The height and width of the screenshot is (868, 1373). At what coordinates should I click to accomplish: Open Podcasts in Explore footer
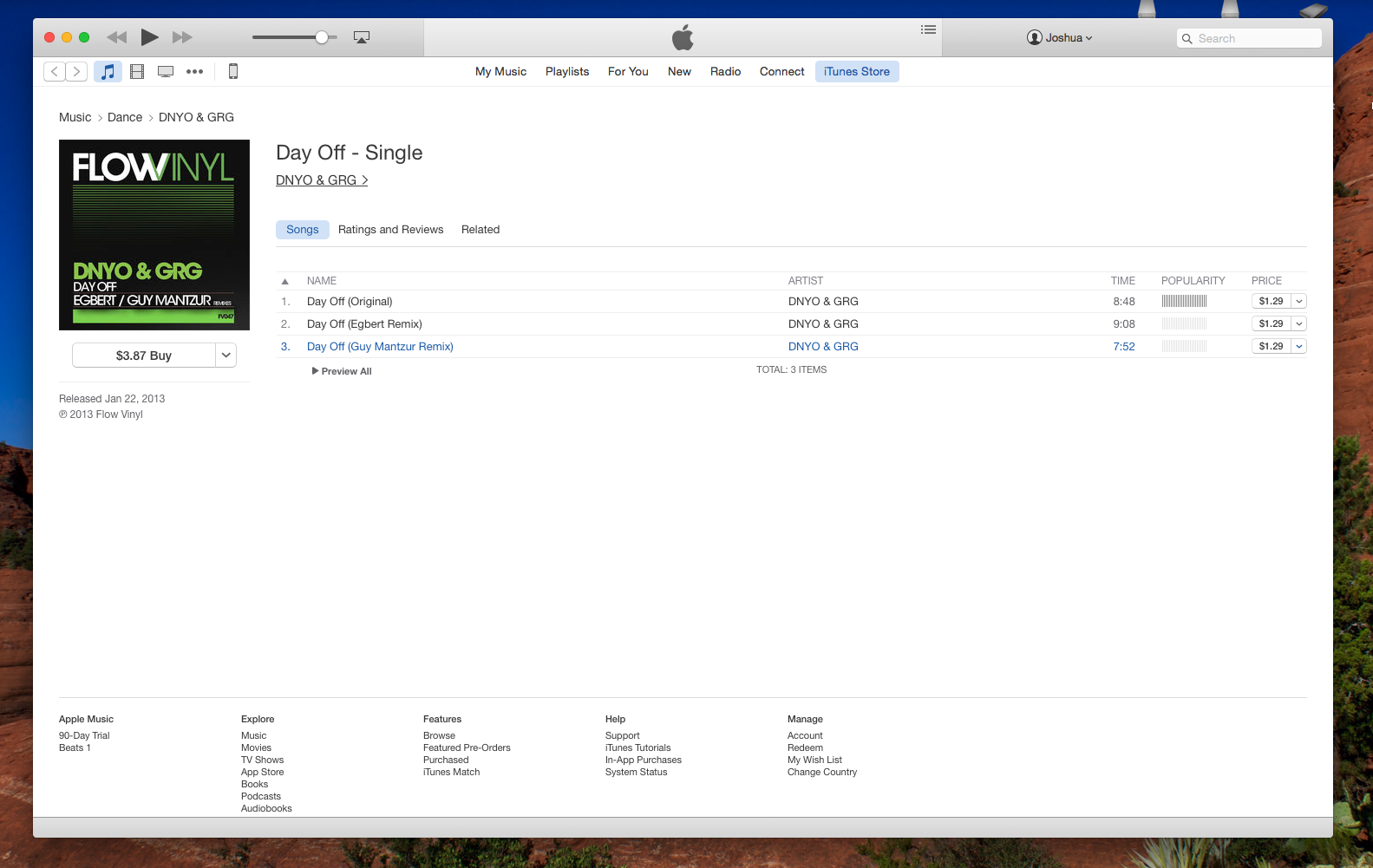click(x=261, y=797)
